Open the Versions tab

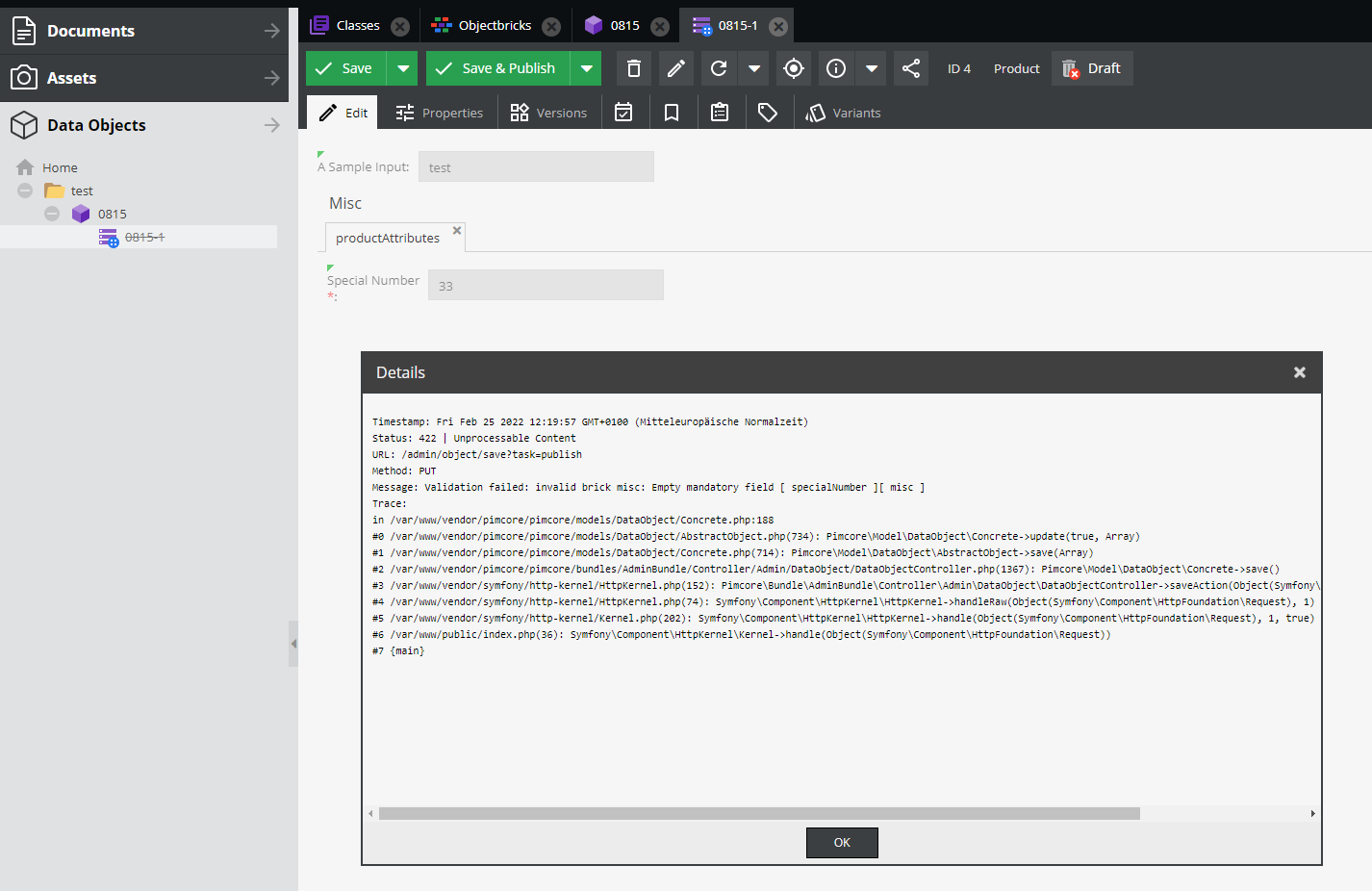tap(548, 113)
